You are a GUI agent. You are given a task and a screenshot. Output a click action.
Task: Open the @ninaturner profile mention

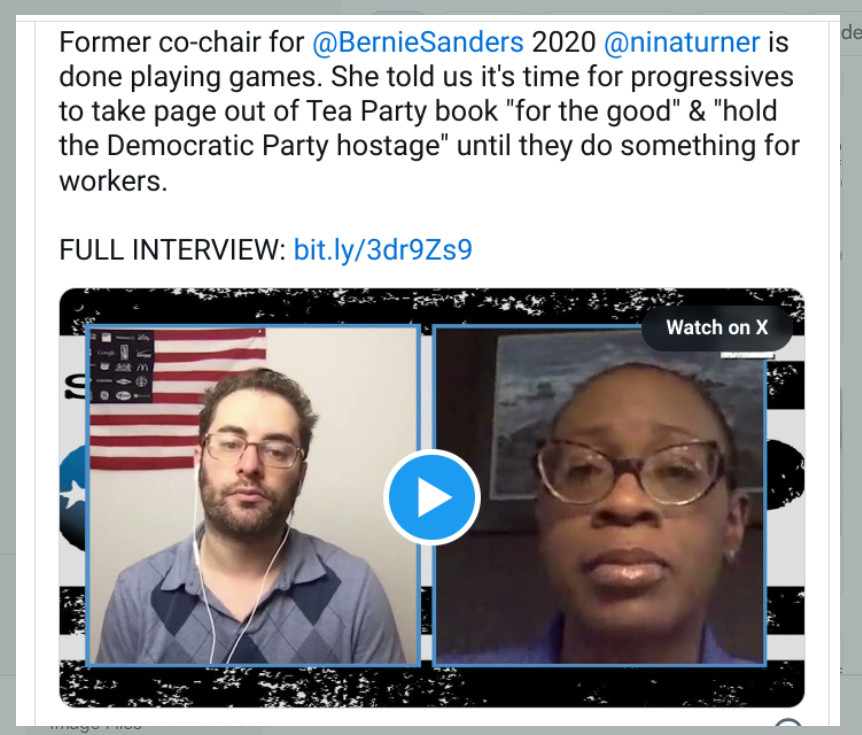click(x=682, y=42)
